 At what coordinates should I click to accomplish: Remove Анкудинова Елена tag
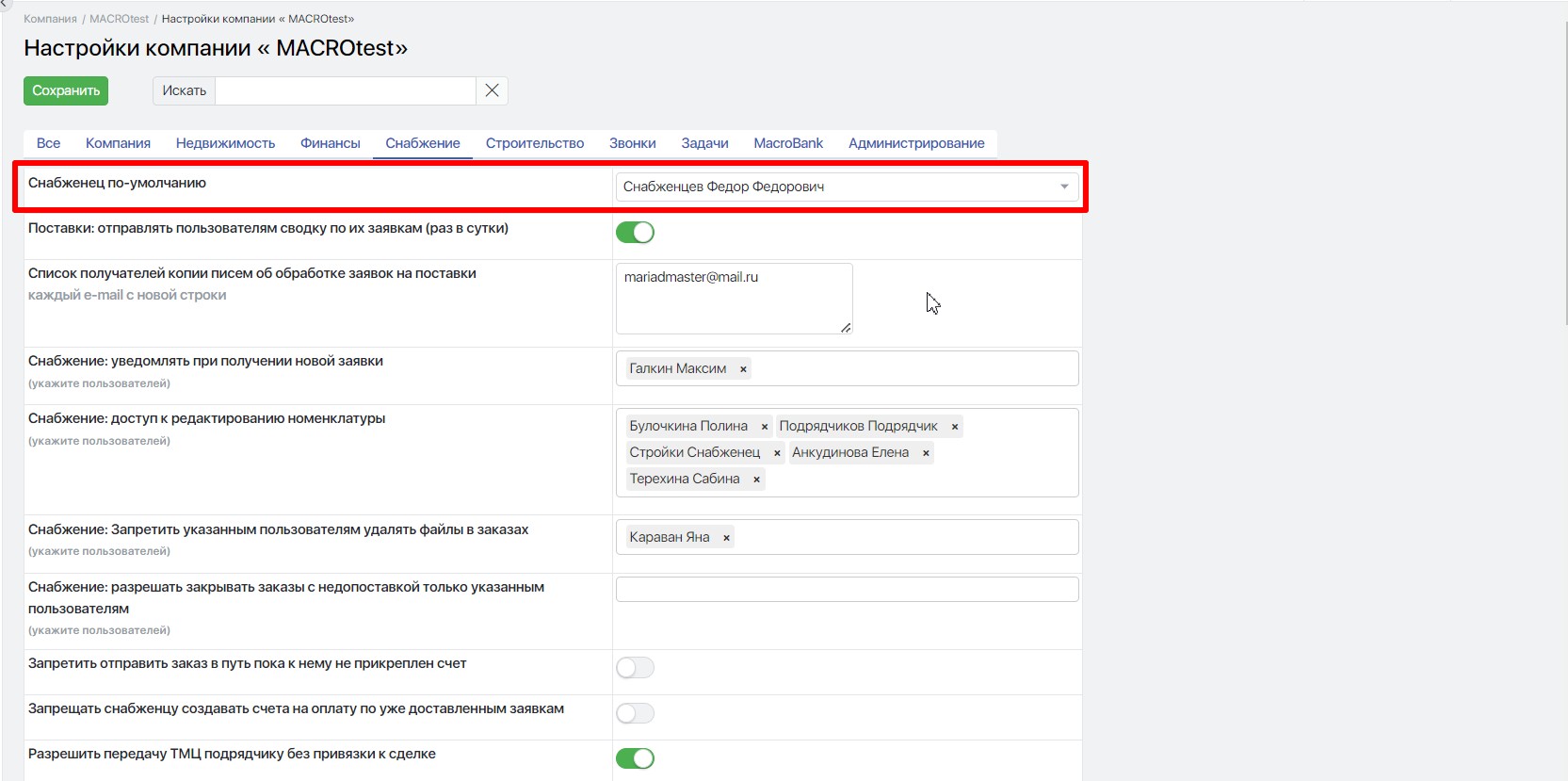click(926, 453)
